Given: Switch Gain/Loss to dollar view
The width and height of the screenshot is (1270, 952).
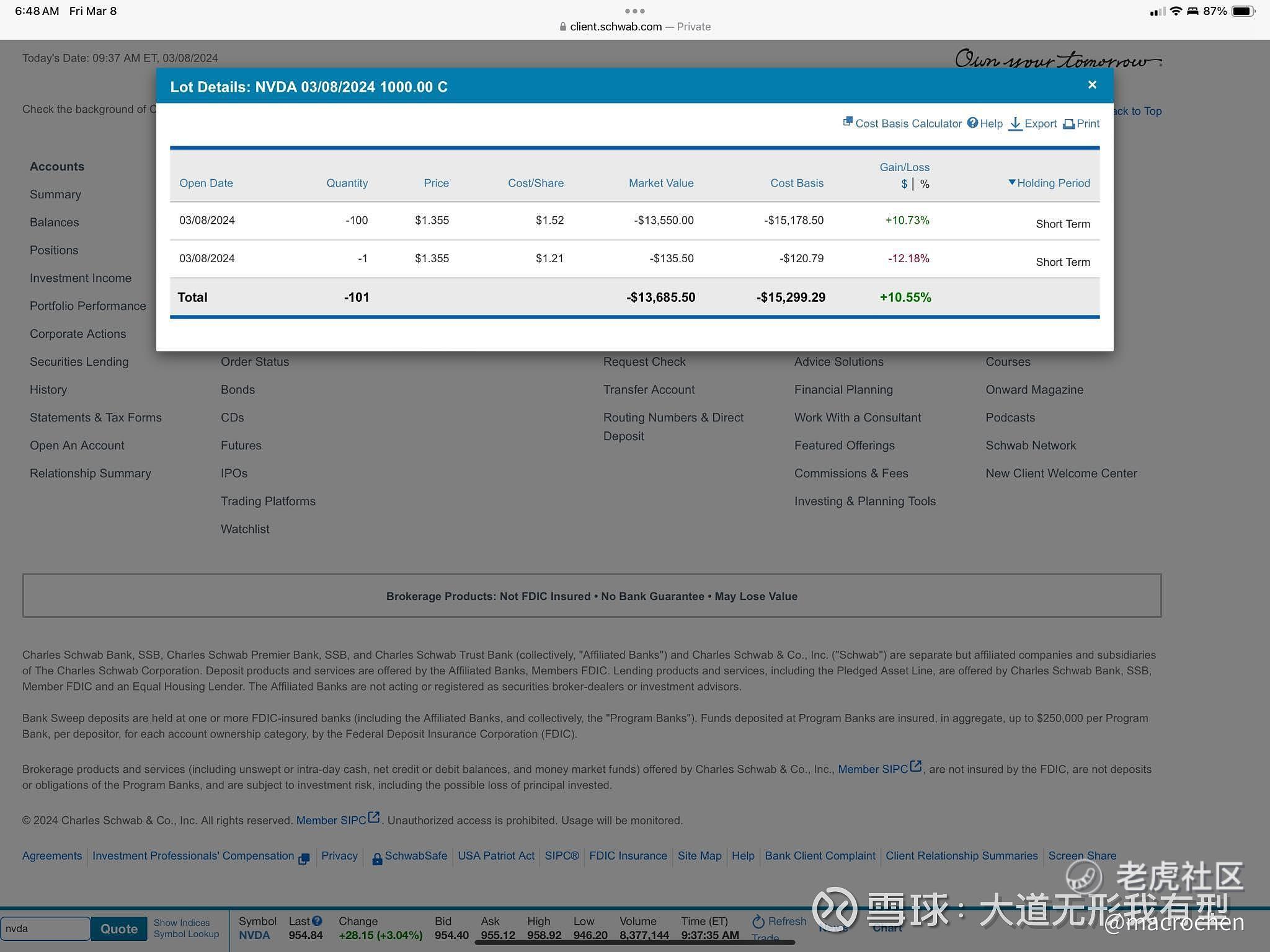Looking at the screenshot, I should click(904, 184).
